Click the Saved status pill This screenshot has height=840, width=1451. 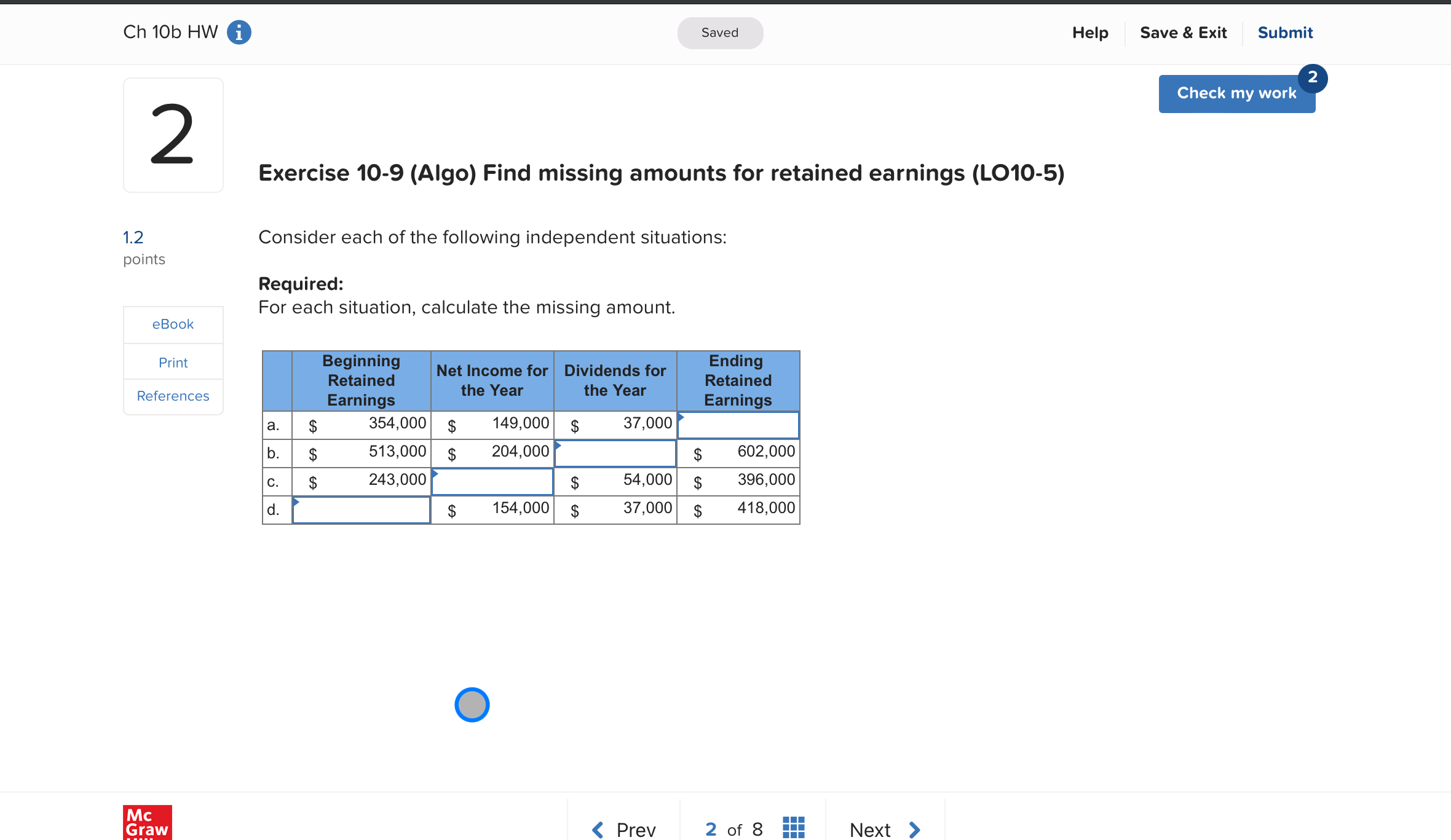pos(719,33)
